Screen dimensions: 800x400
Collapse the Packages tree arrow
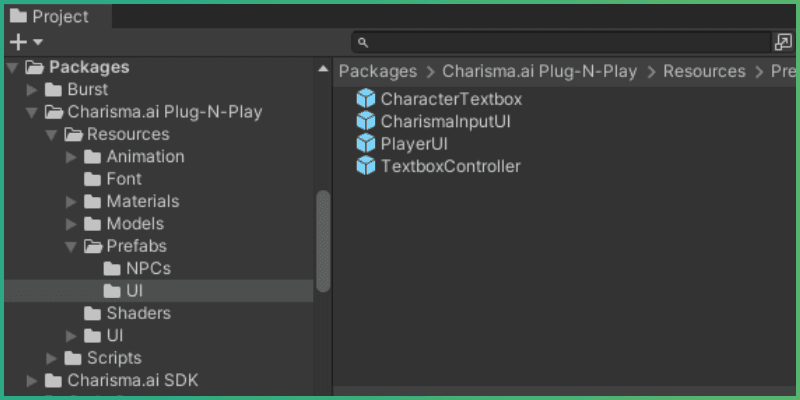pos(12,68)
